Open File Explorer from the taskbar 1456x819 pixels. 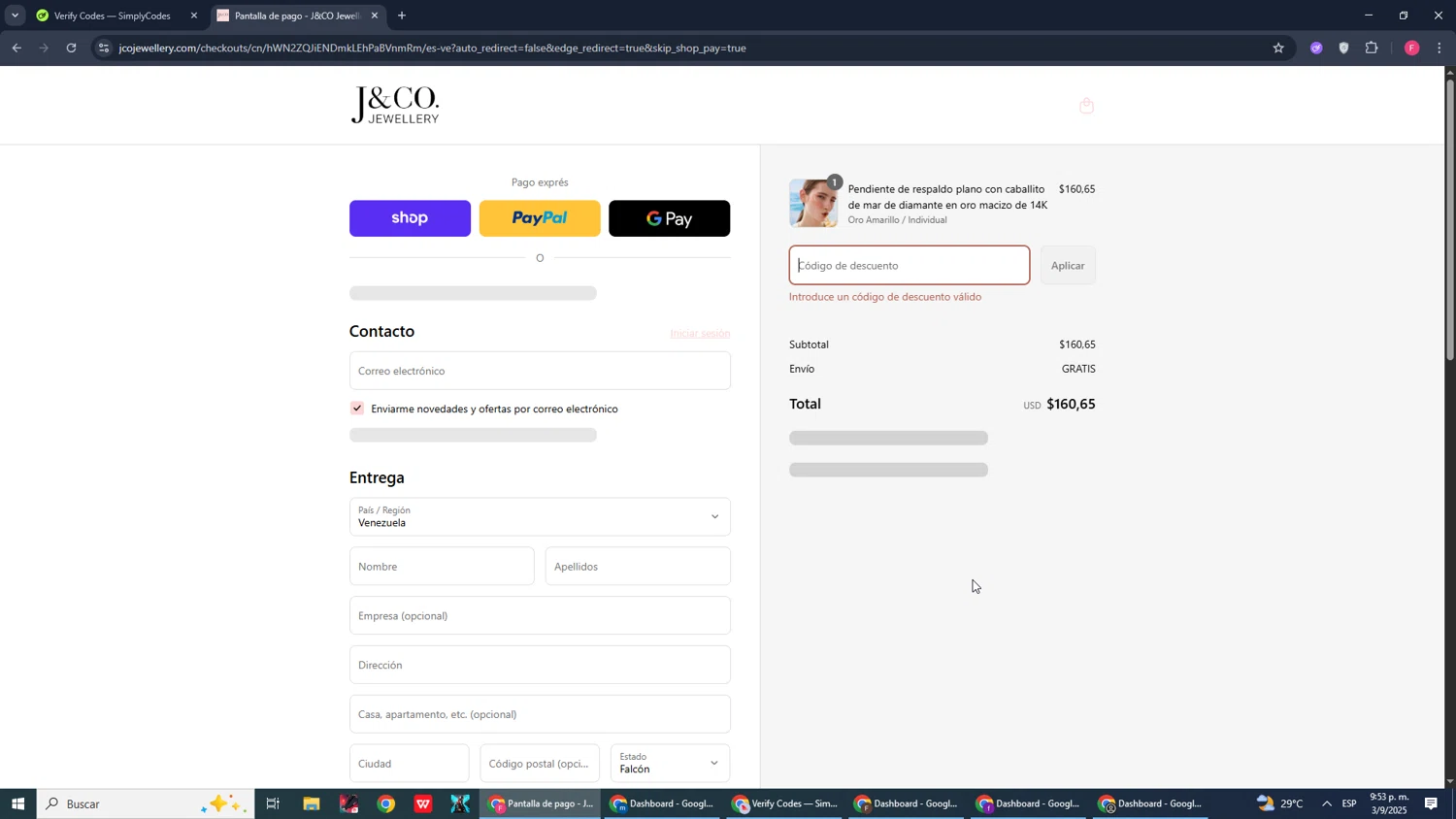(311, 803)
